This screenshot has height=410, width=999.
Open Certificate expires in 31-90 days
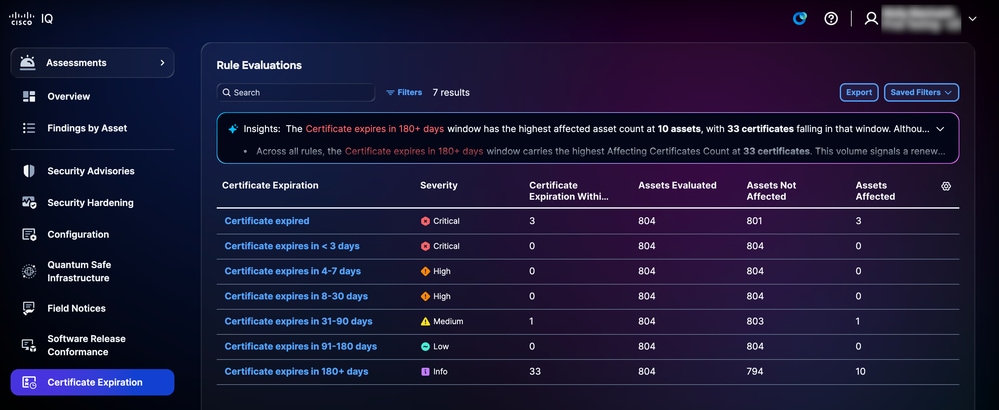coord(298,322)
